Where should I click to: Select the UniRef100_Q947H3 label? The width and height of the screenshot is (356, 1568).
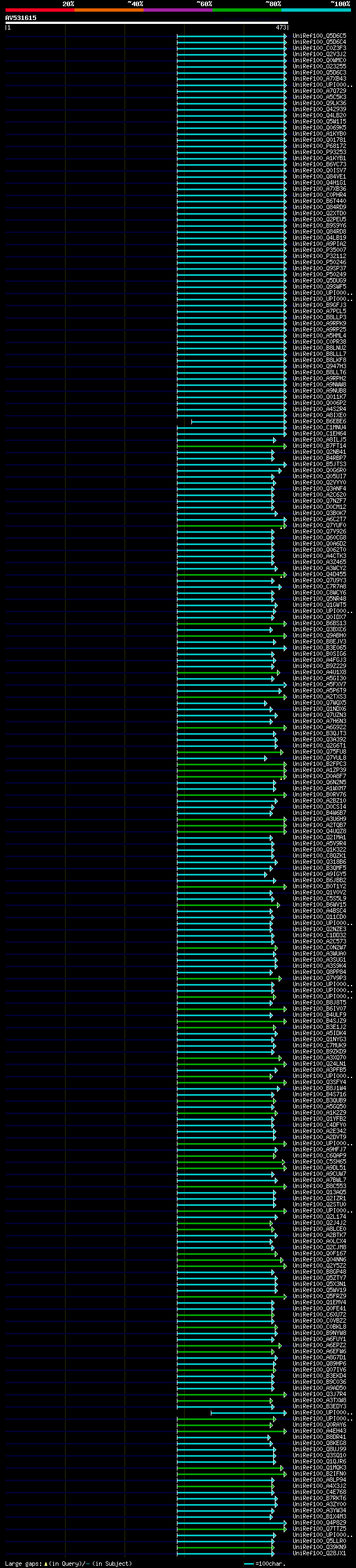tap(319, 367)
